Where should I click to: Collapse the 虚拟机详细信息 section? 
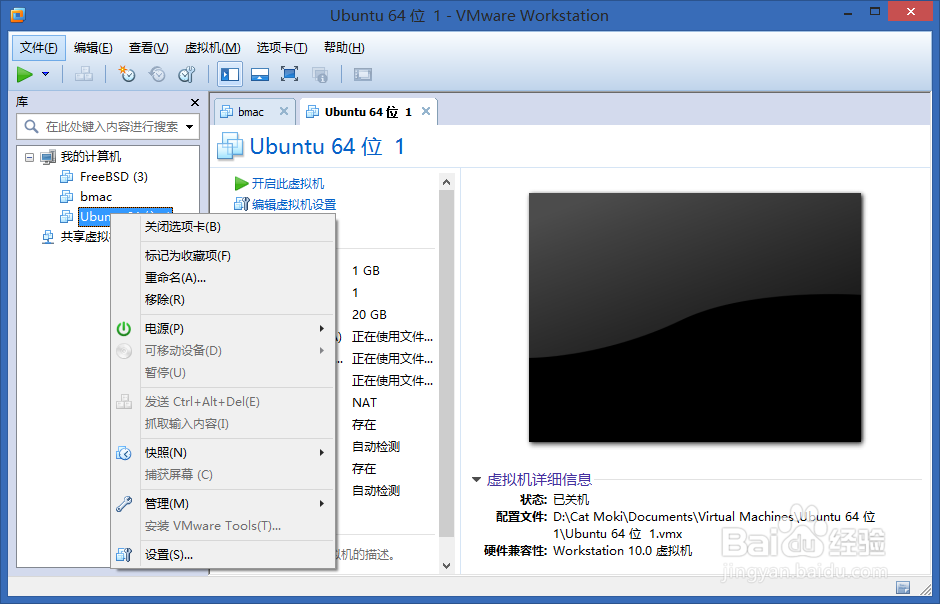tap(477, 479)
